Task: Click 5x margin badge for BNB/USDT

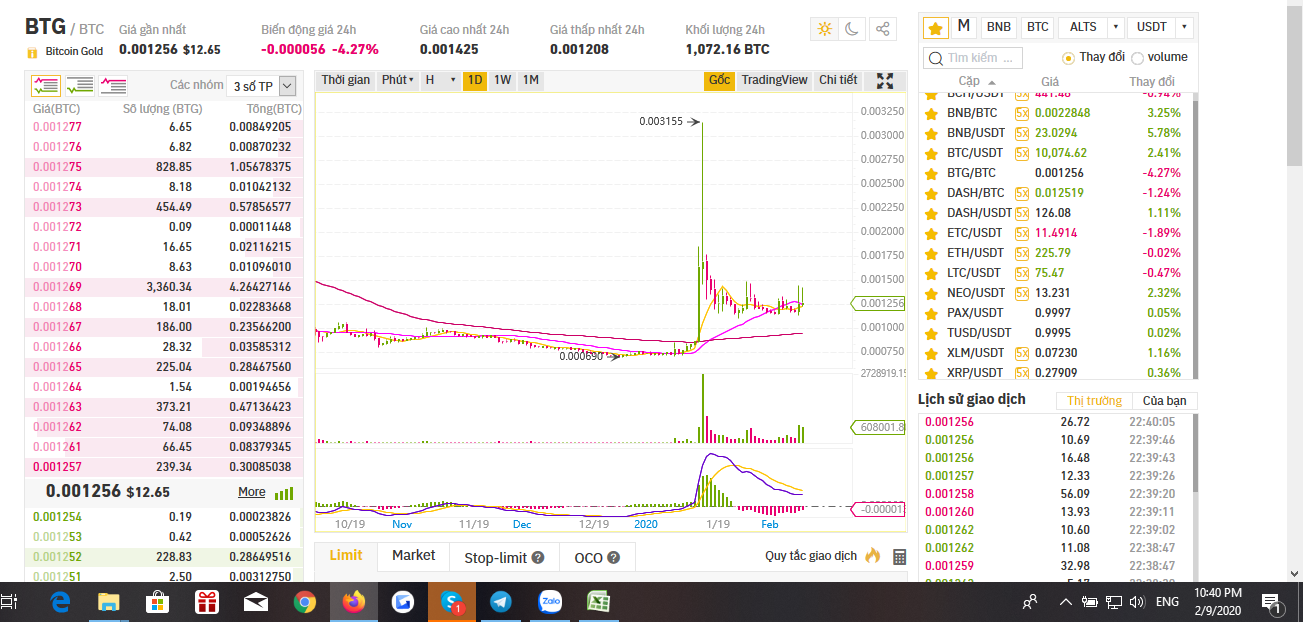Action: [x=1022, y=133]
